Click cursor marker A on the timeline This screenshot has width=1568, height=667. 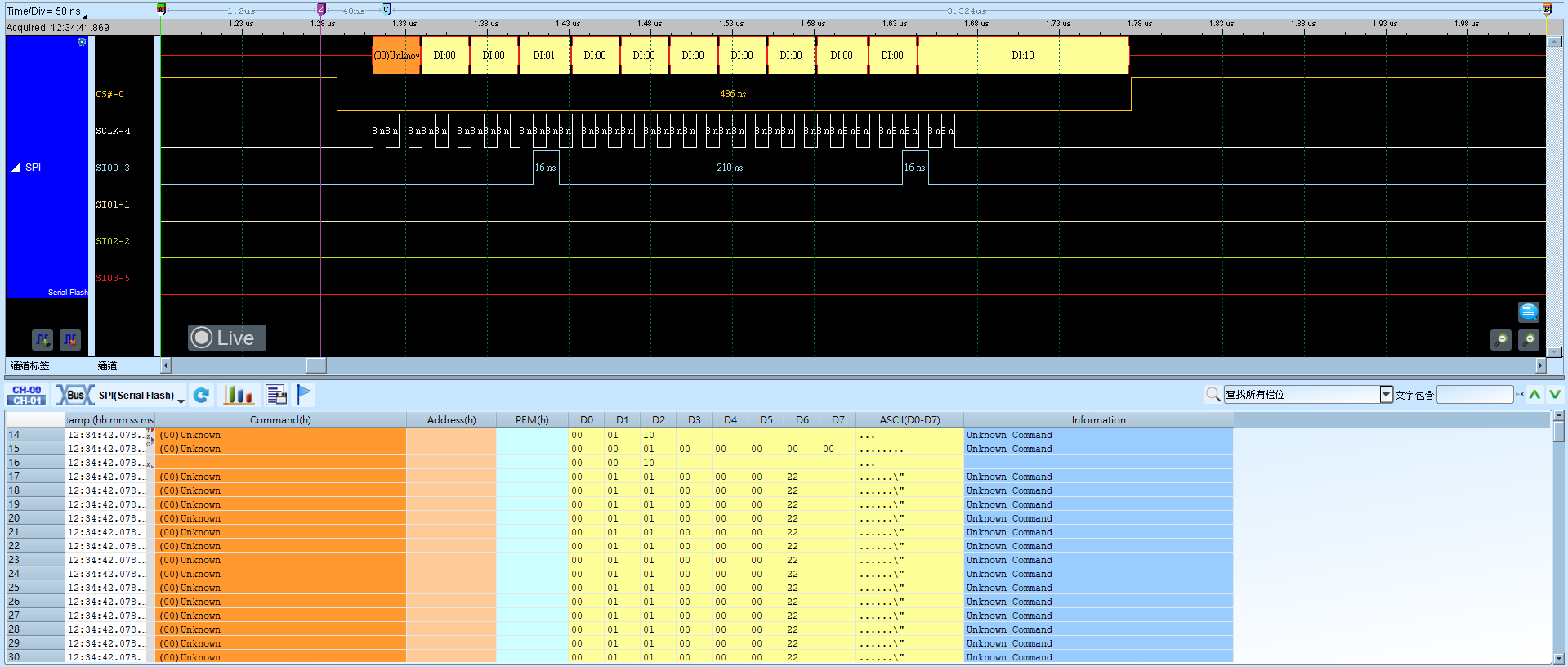tap(162, 9)
